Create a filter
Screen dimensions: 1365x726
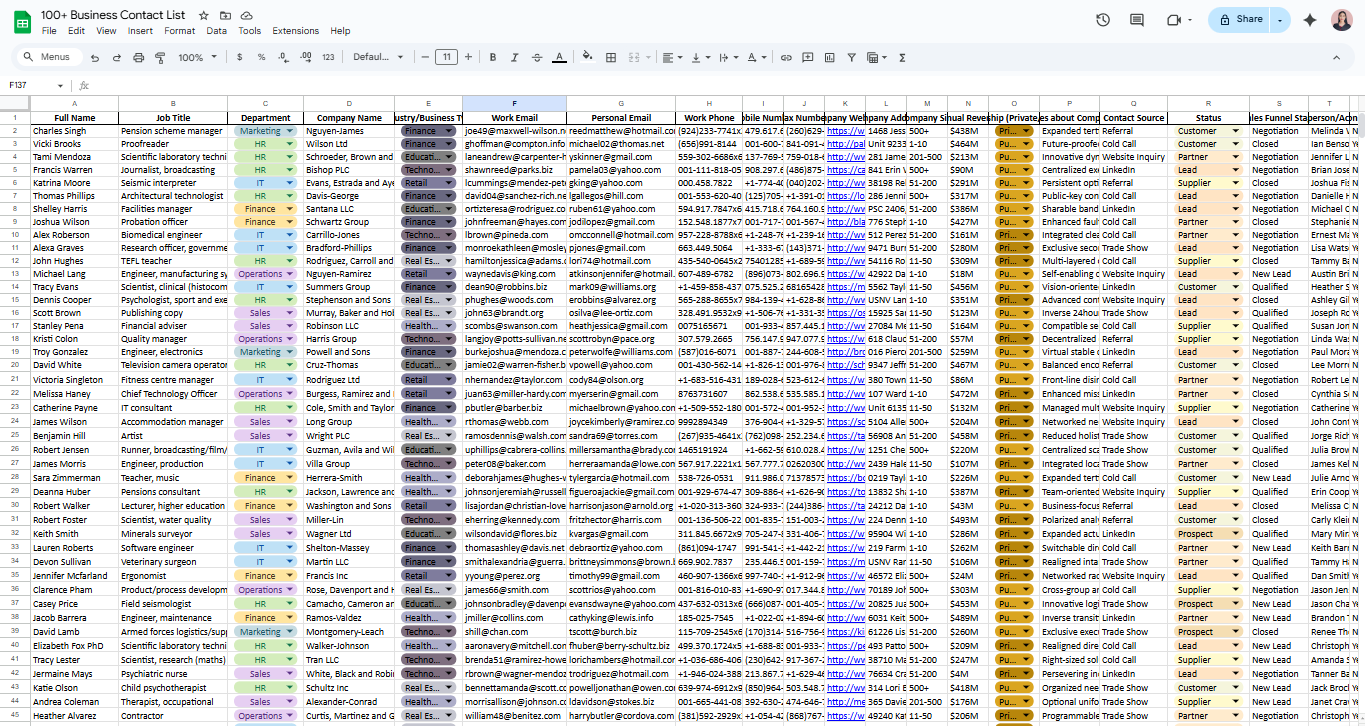tap(851, 58)
